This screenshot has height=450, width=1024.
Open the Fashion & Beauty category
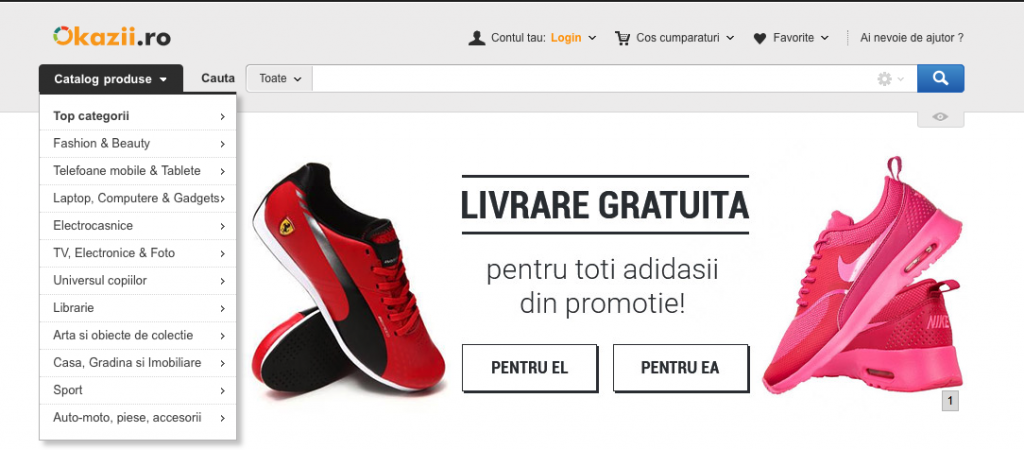pos(138,143)
